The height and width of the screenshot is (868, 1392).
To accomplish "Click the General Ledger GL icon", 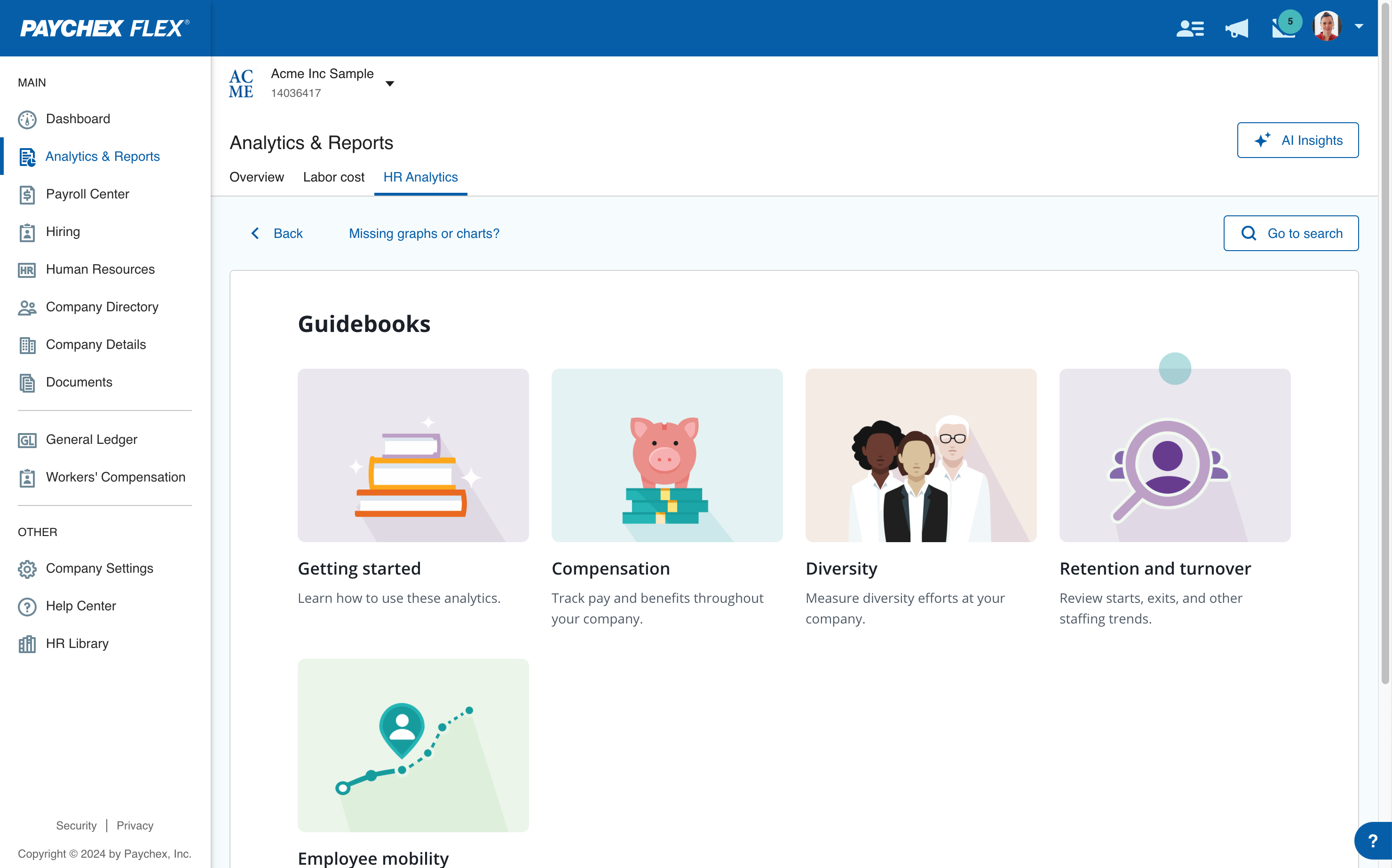I will pyautogui.click(x=27, y=440).
